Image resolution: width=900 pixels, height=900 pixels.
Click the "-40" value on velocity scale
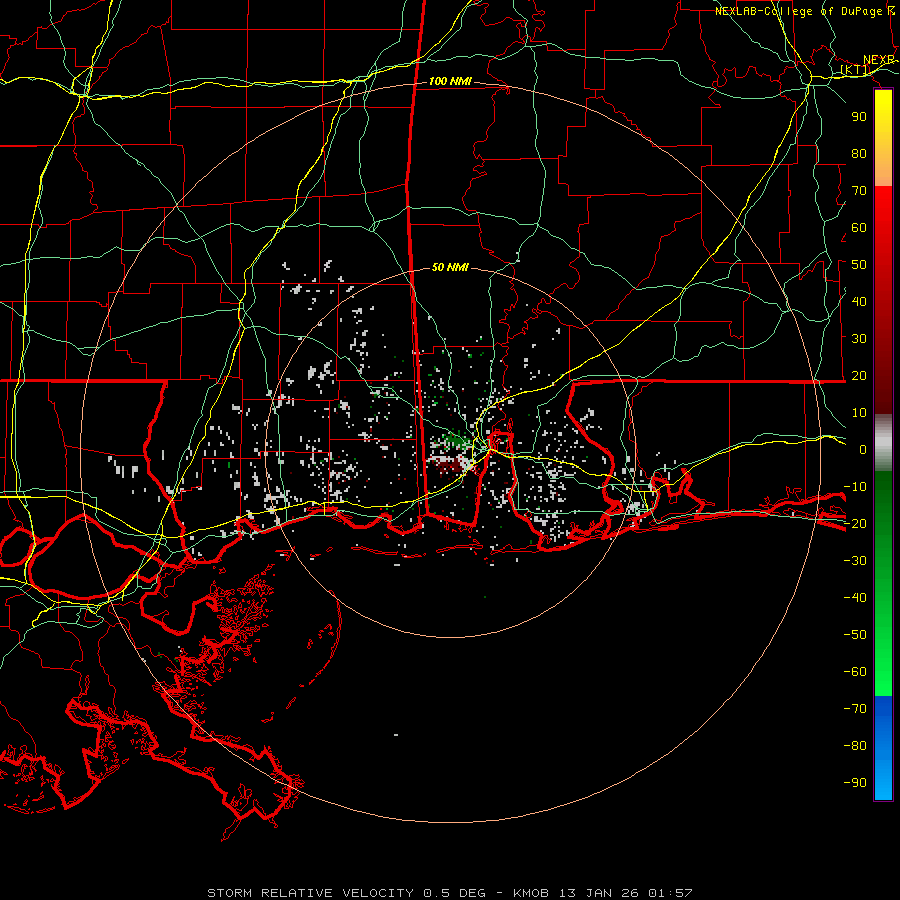pyautogui.click(x=855, y=598)
